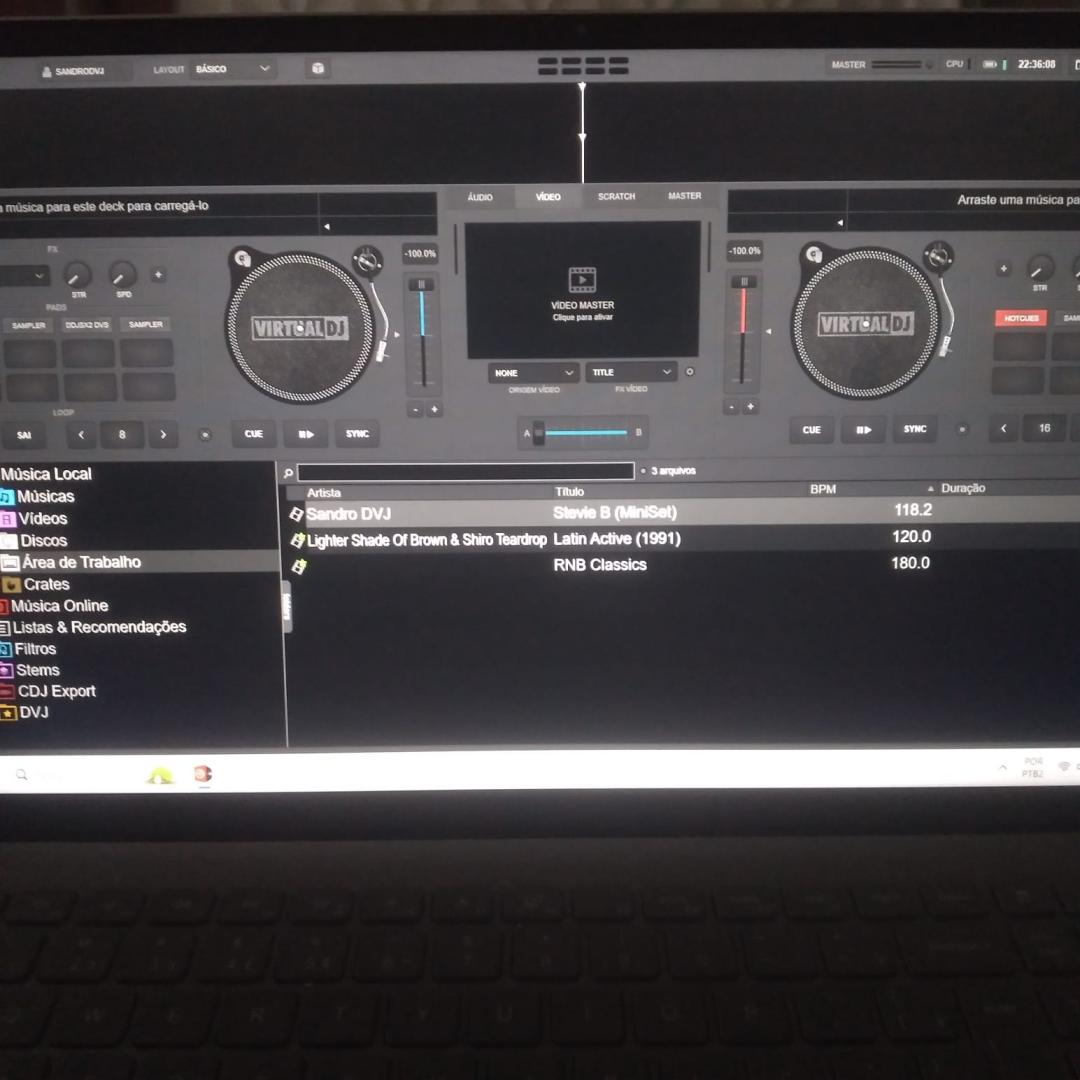
Task: Click the Stems folder icon
Action: (x=6, y=670)
